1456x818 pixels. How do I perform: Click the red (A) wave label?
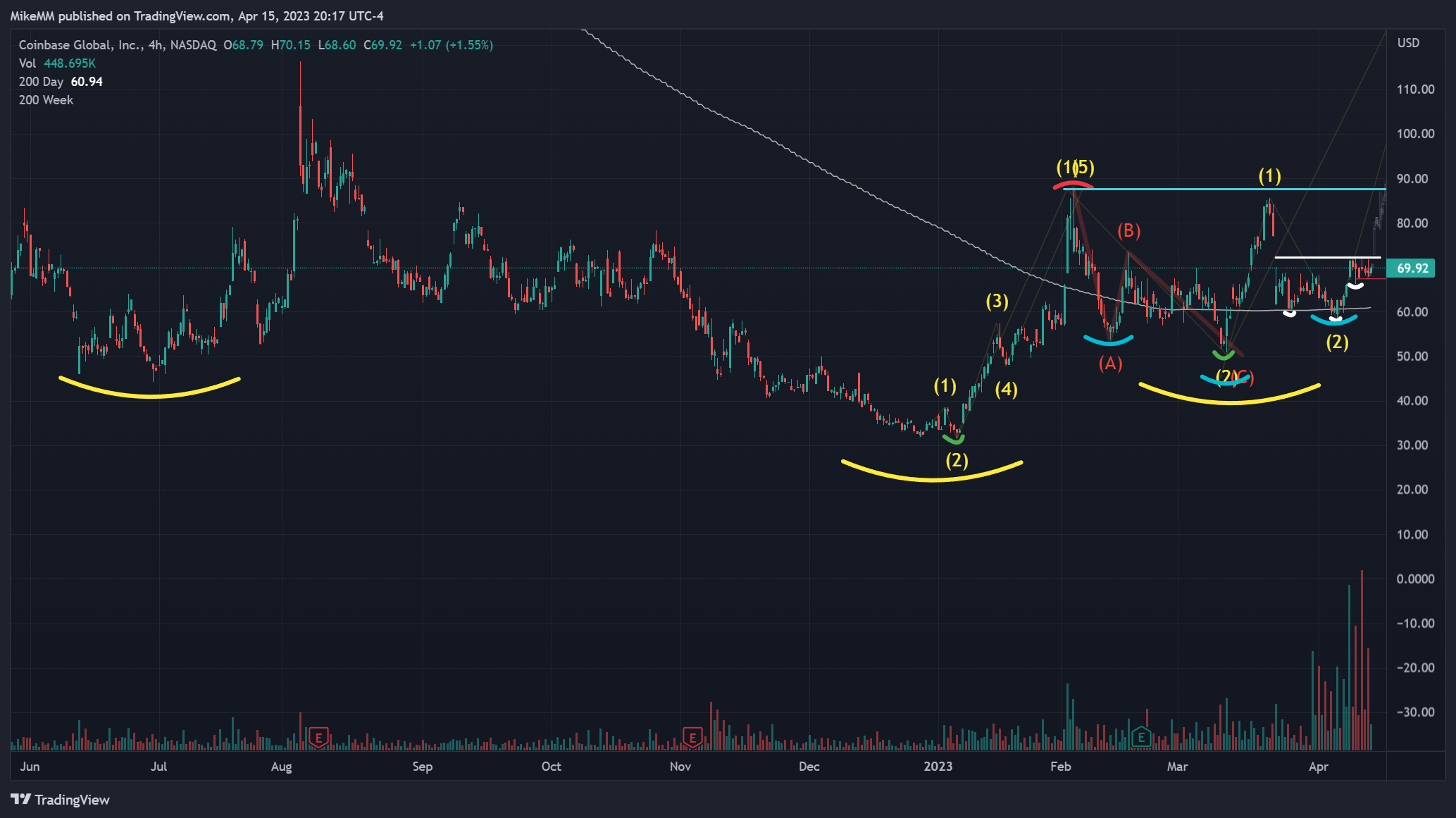tap(1110, 364)
